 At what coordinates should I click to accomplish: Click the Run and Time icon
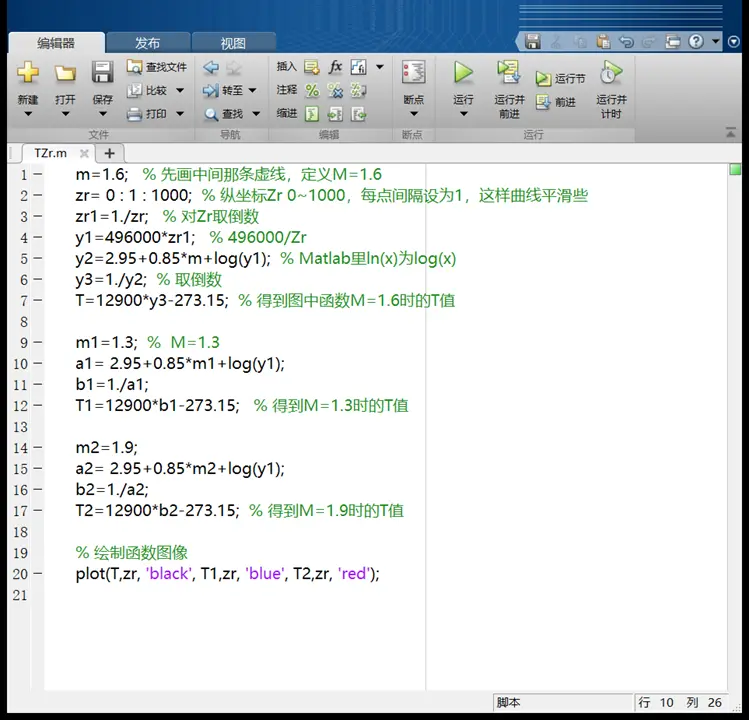611,72
